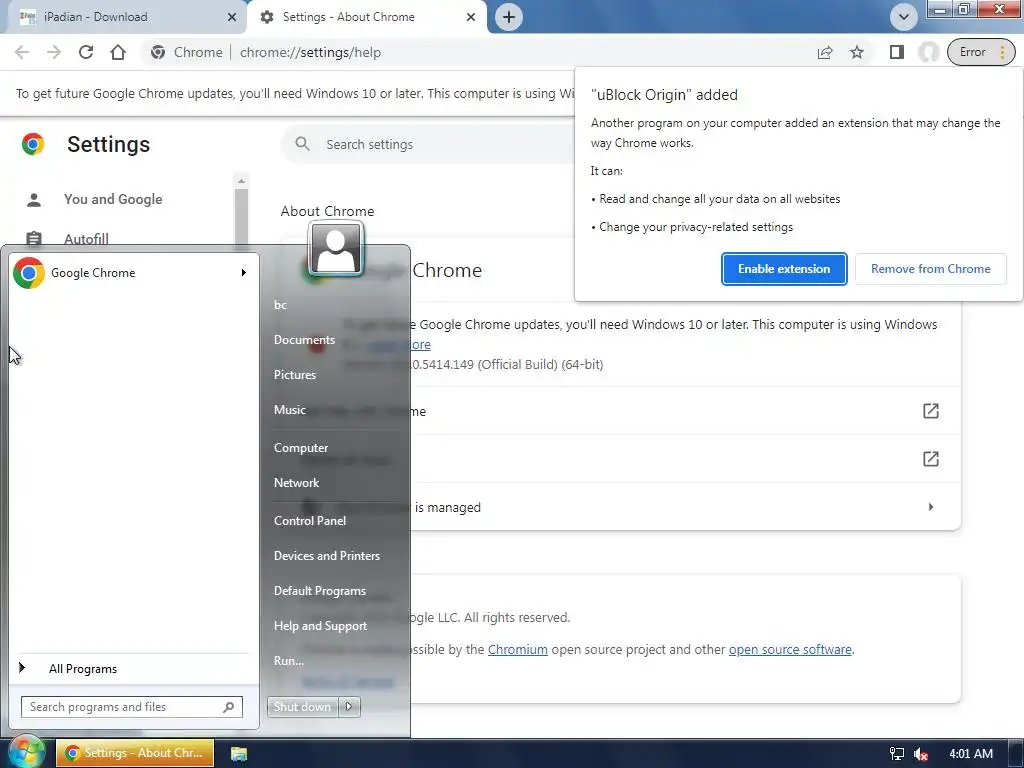Click Search programs and files box

pyautogui.click(x=131, y=707)
